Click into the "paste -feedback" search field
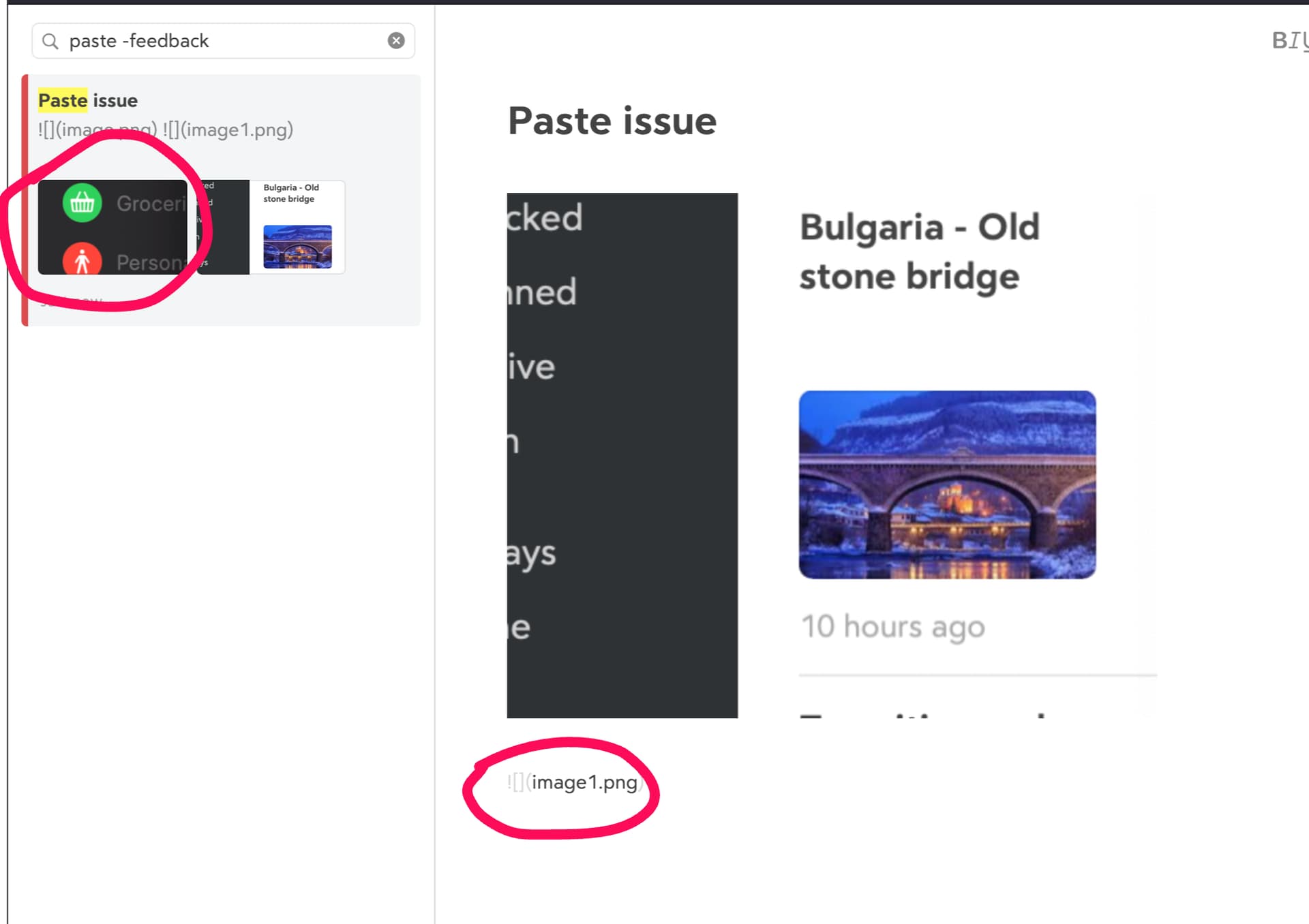 pyautogui.click(x=224, y=41)
